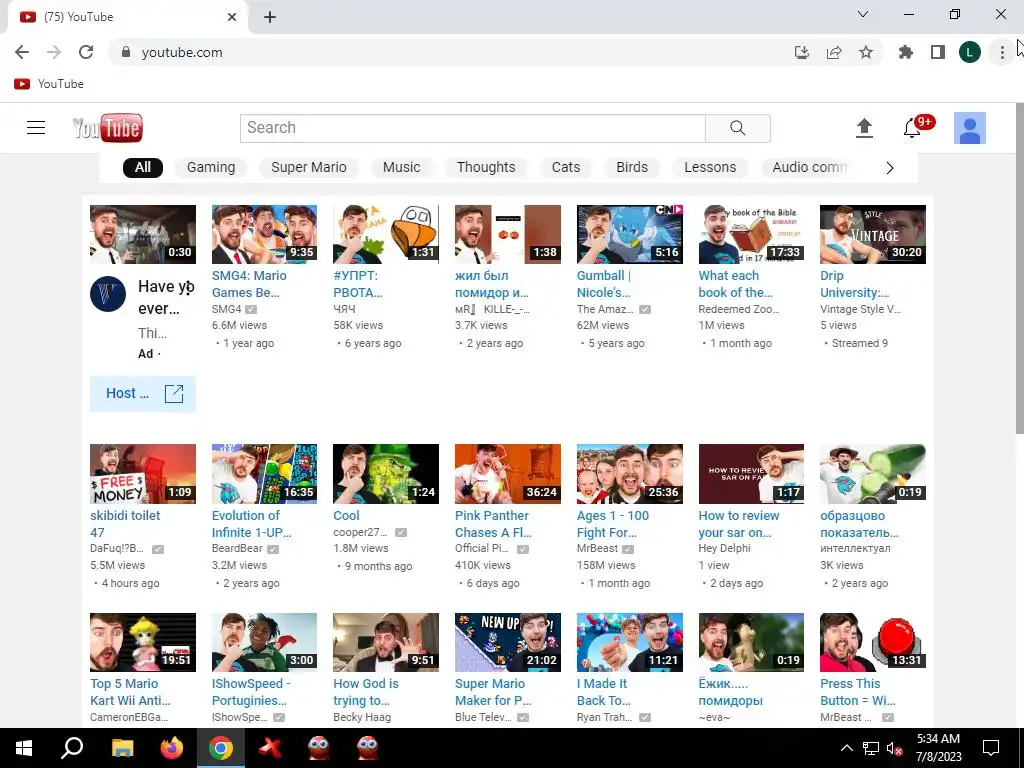
Task: Open the 13:31 red button thumbnail
Action: [872, 642]
